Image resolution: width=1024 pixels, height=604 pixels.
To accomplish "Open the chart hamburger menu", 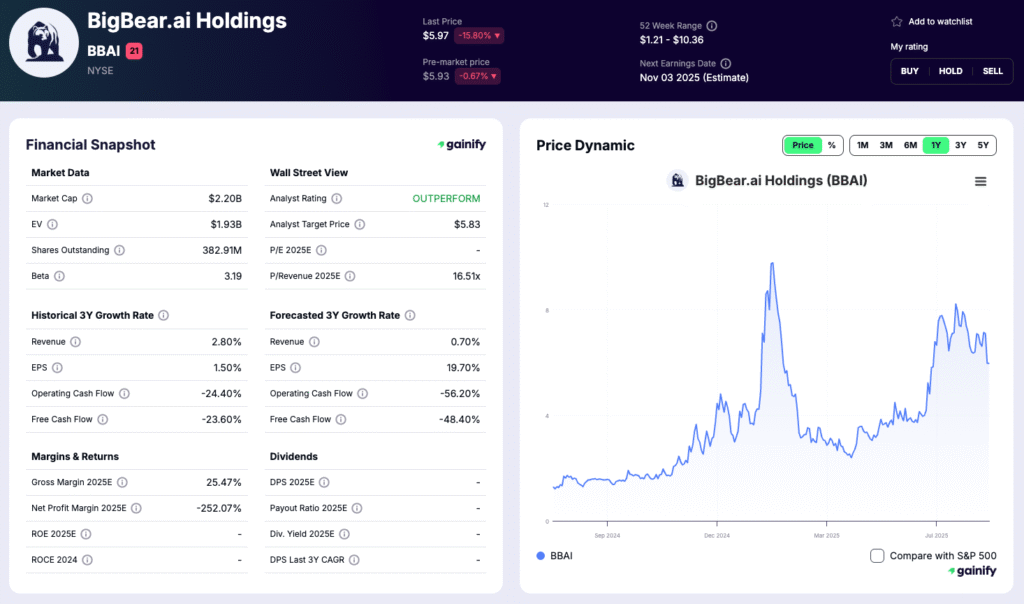I will point(980,182).
